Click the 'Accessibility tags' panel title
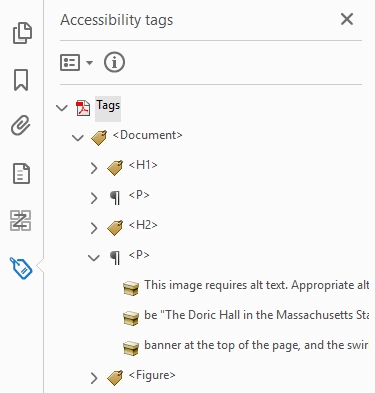This screenshot has width=375, height=393. pyautogui.click(x=117, y=20)
